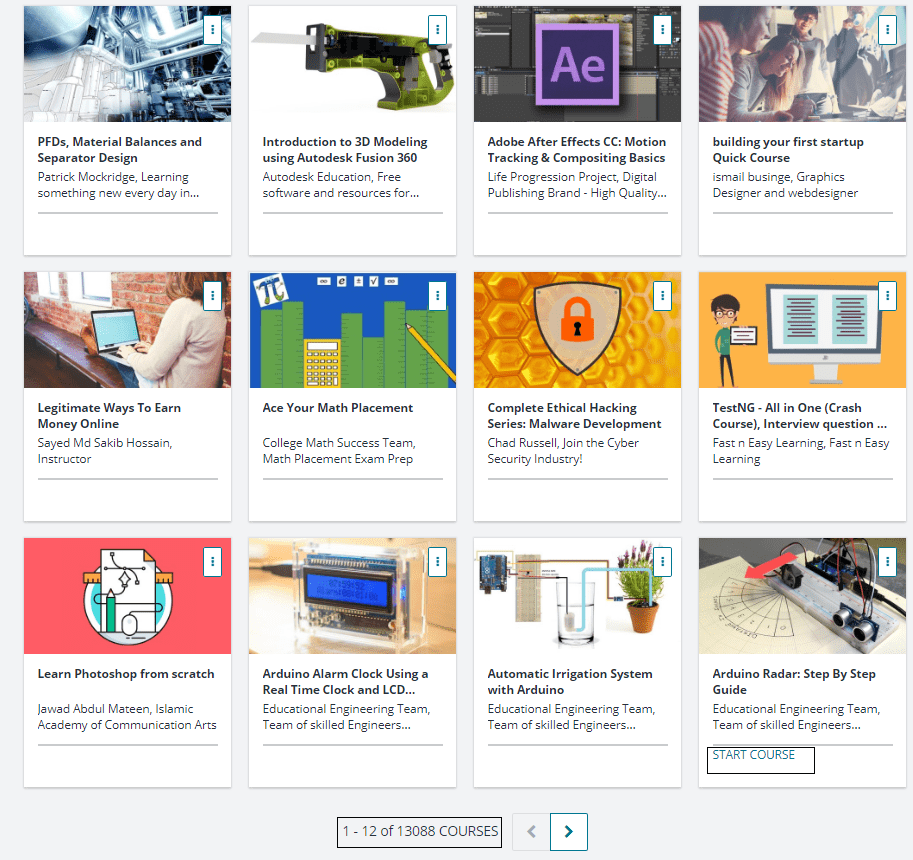Open three-dot menu on Legitimate Ways To Earn card
This screenshot has height=860, width=913.
pos(212,295)
